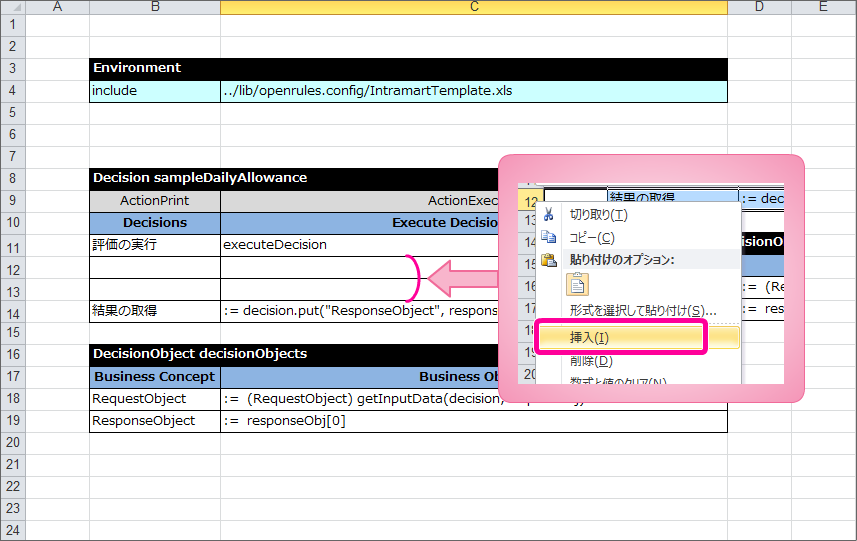Click the Copy icon in context menu
The height and width of the screenshot is (541, 857).
point(548,238)
